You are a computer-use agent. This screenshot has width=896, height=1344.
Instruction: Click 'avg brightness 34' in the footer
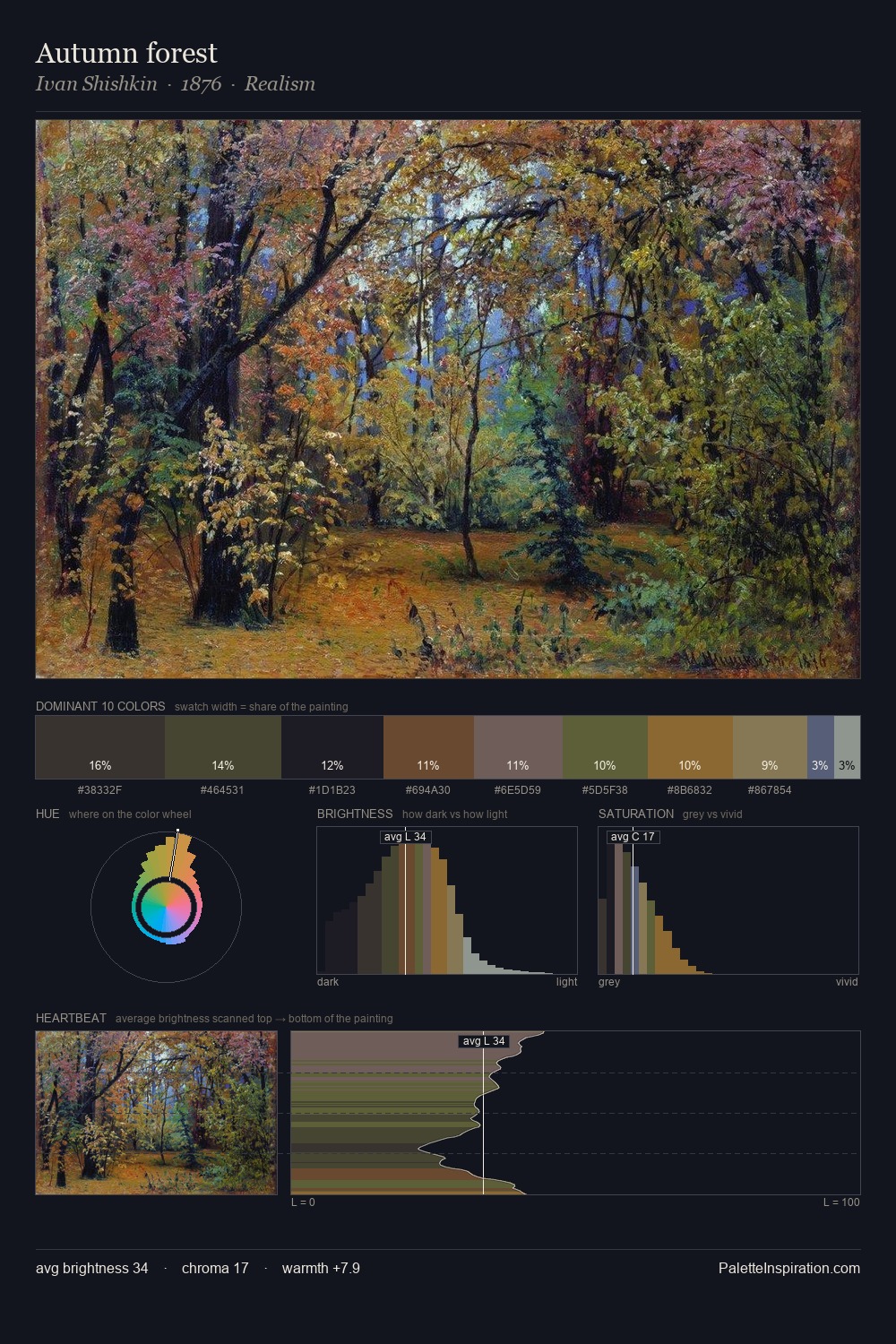[92, 1268]
